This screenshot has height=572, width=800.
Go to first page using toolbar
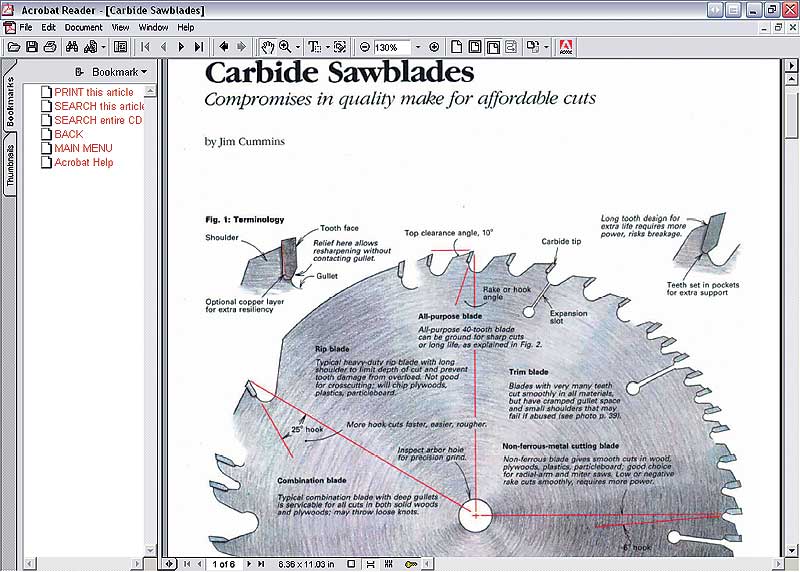pos(145,47)
